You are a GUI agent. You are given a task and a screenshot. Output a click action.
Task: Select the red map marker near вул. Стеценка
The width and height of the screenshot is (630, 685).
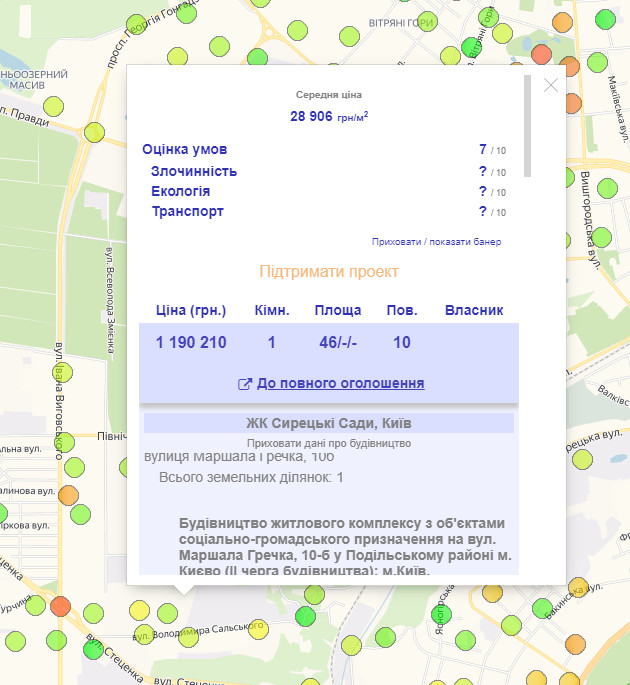click(x=61, y=605)
